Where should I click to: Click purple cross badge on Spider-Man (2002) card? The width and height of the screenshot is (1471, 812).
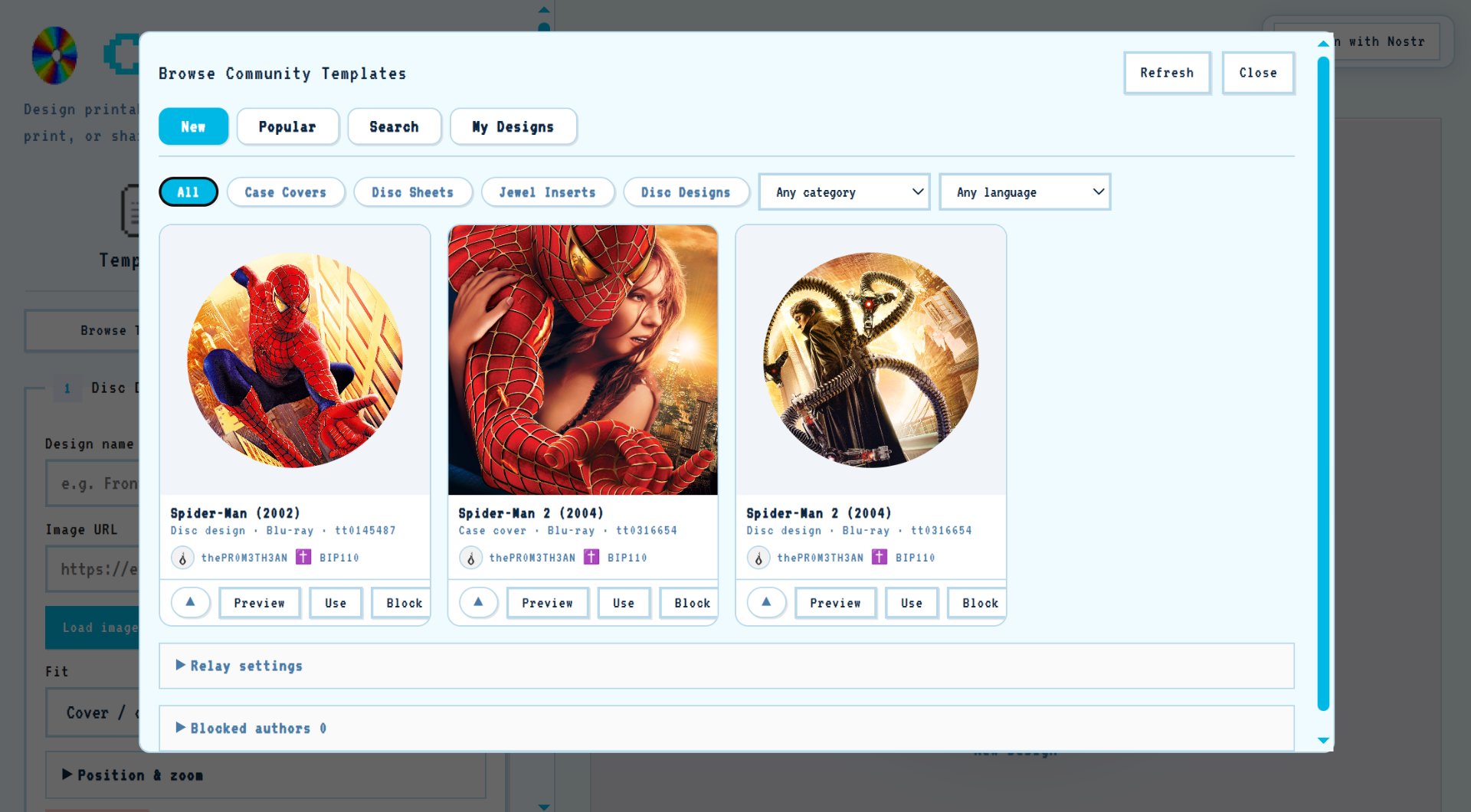coord(303,557)
